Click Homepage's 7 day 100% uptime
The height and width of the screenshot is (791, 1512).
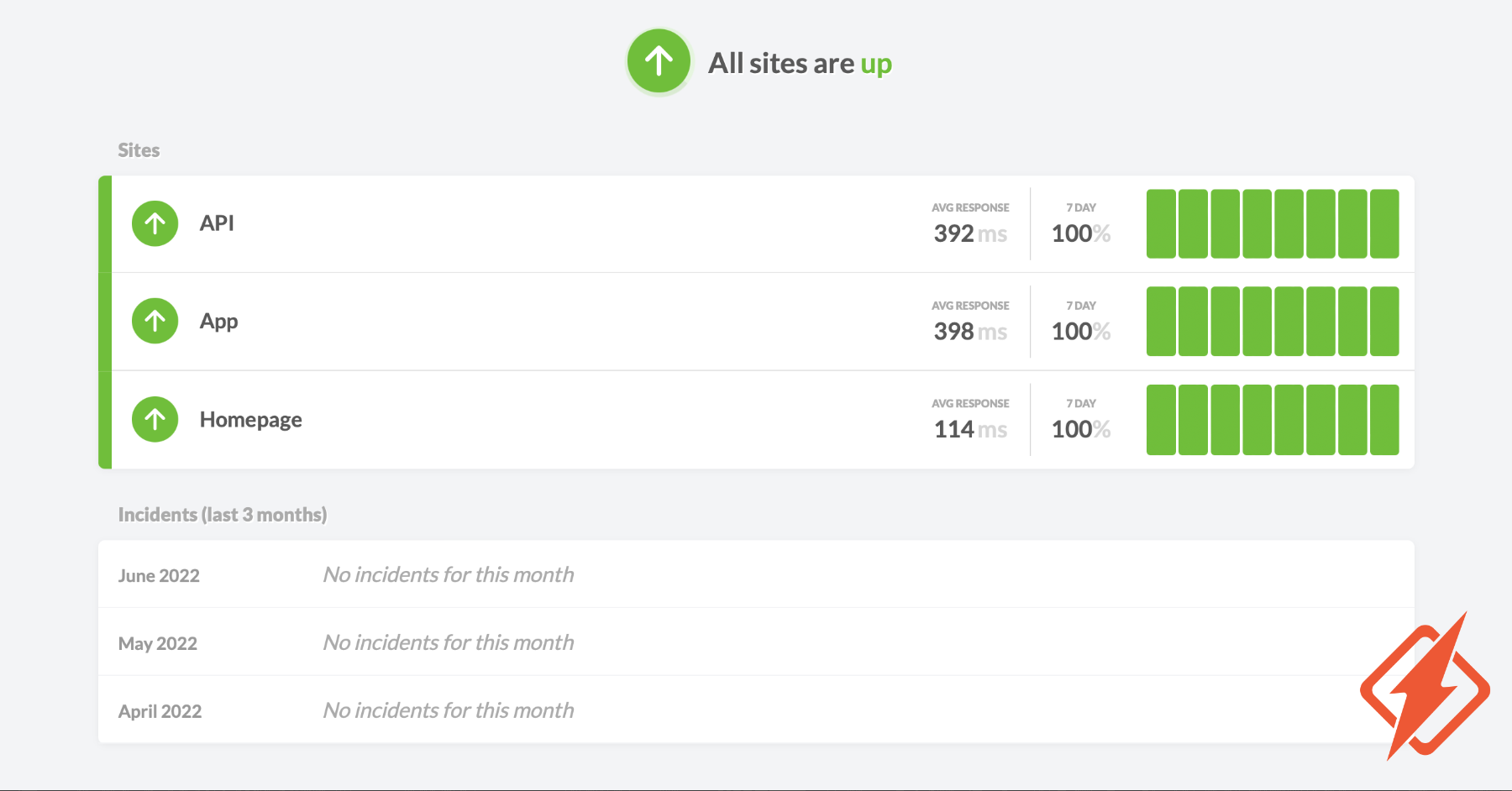(1081, 429)
